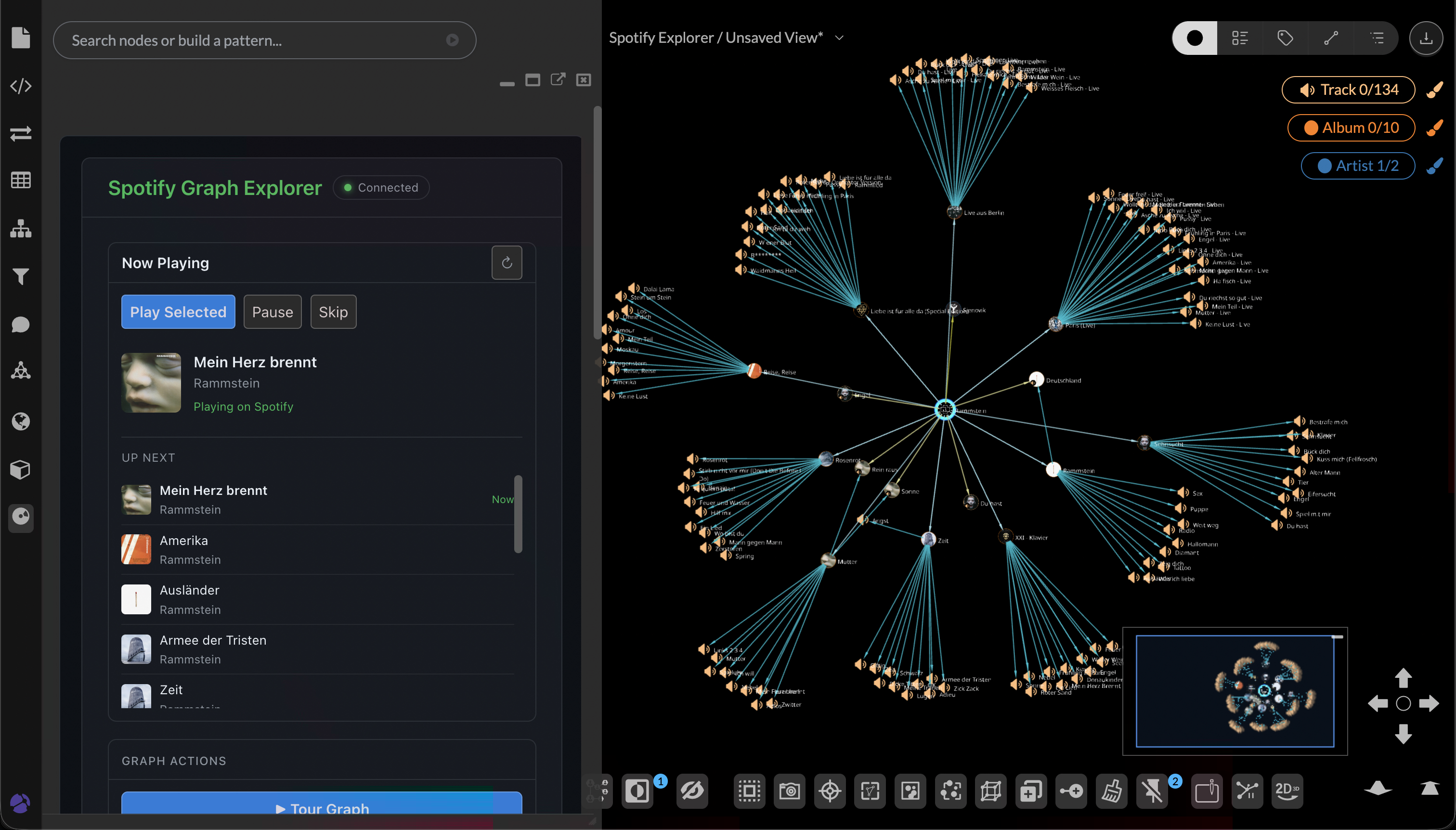This screenshot has height=830, width=1456.
Task: Pan graph right with the right arrow
Action: [1429, 703]
